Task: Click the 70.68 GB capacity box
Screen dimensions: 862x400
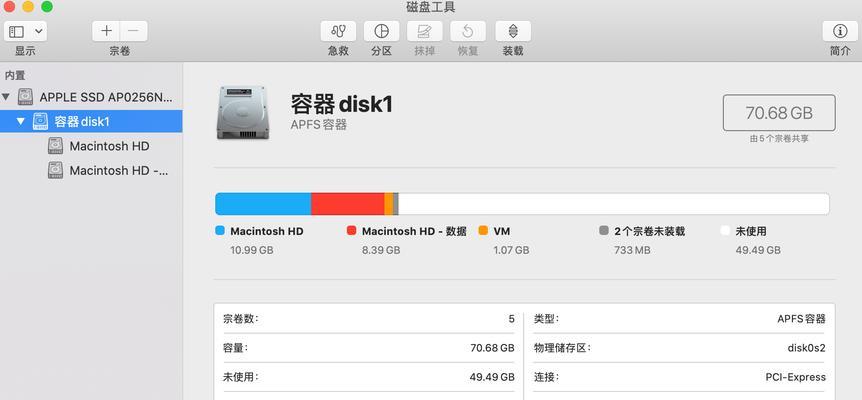Action: pyautogui.click(x=779, y=113)
